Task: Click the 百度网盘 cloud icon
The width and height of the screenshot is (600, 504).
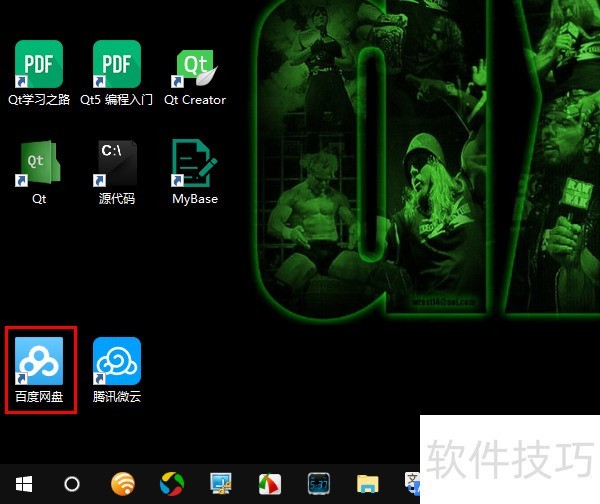Action: point(39,361)
